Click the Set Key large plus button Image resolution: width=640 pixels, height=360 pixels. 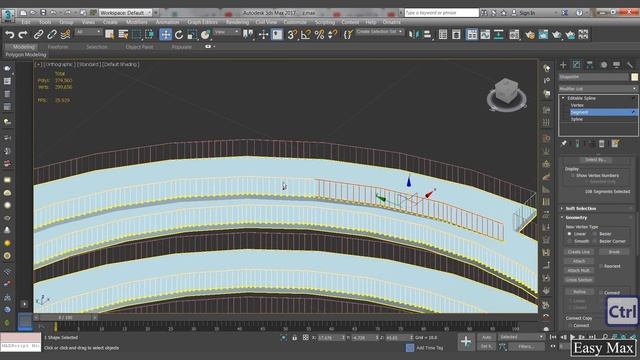466,342
